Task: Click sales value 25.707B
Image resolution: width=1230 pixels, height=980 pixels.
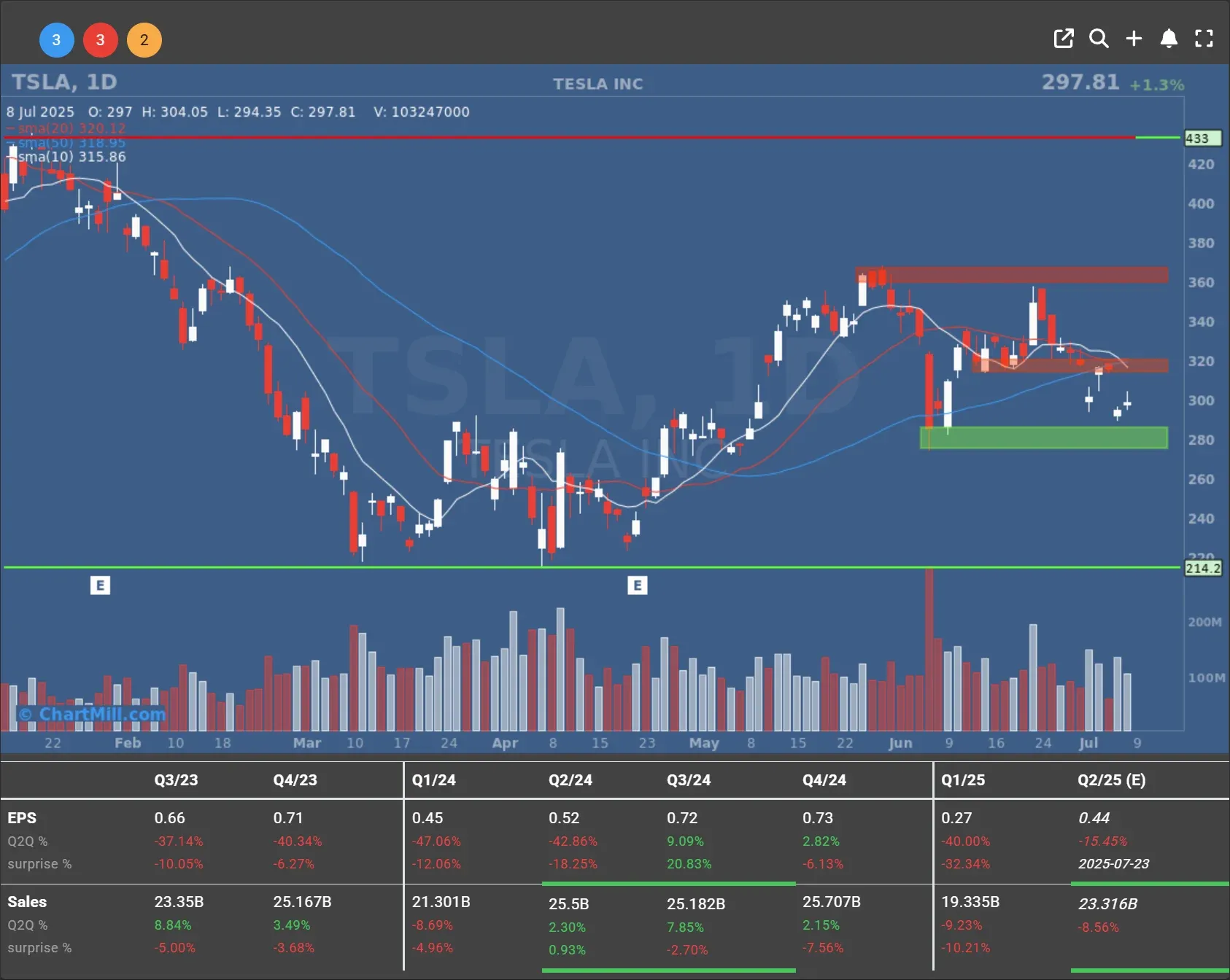Action: pos(832,902)
